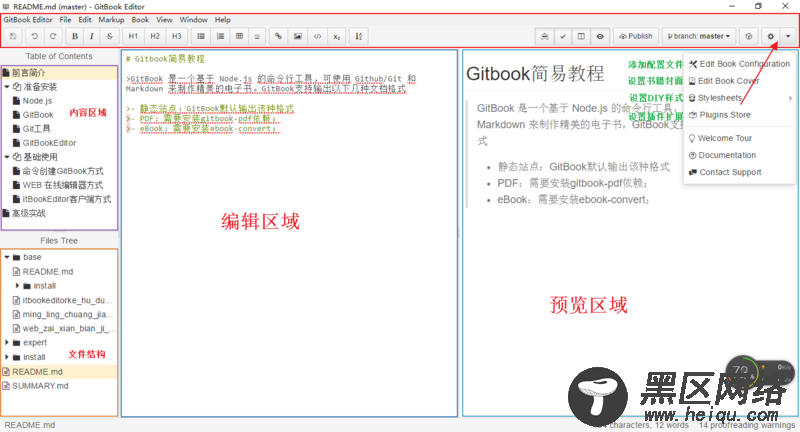Image resolution: width=800 pixels, height=432 pixels.
Task: Insert a horizontal rule
Action: [x=257, y=36]
